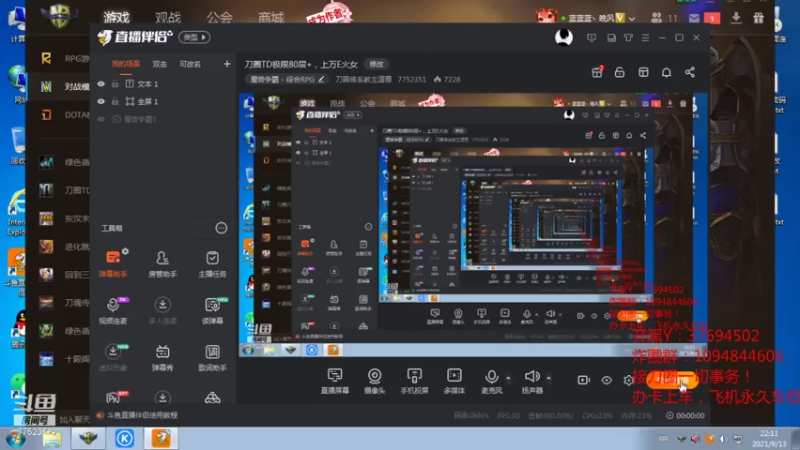The height and width of the screenshot is (450, 800).
Task: Open the 读弹幕 tool
Action: click(212, 310)
